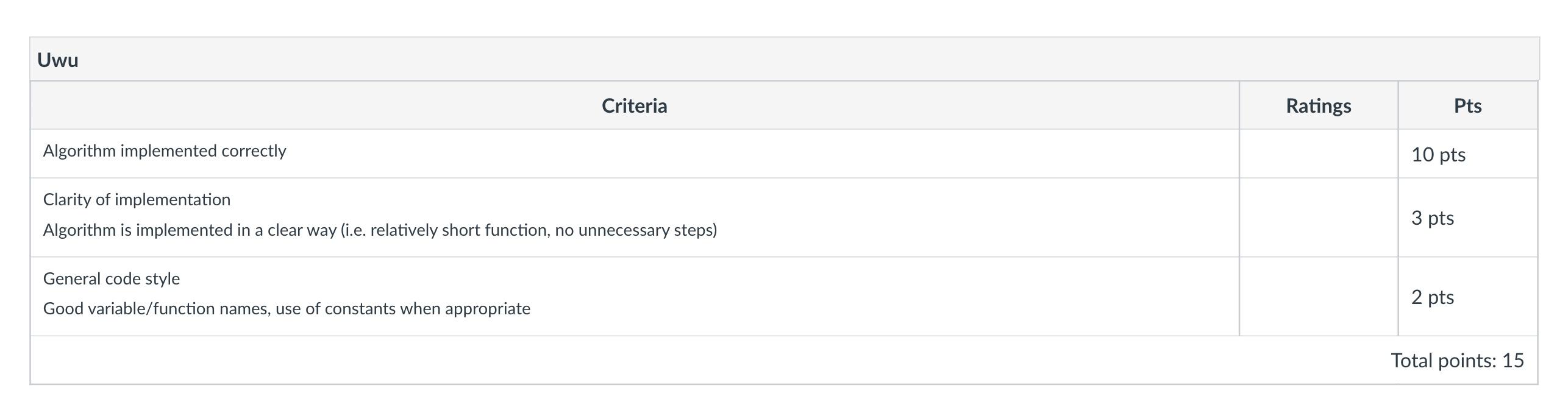The height and width of the screenshot is (413, 1568).
Task: Click 'General code style' criterion title
Action: coord(112,279)
